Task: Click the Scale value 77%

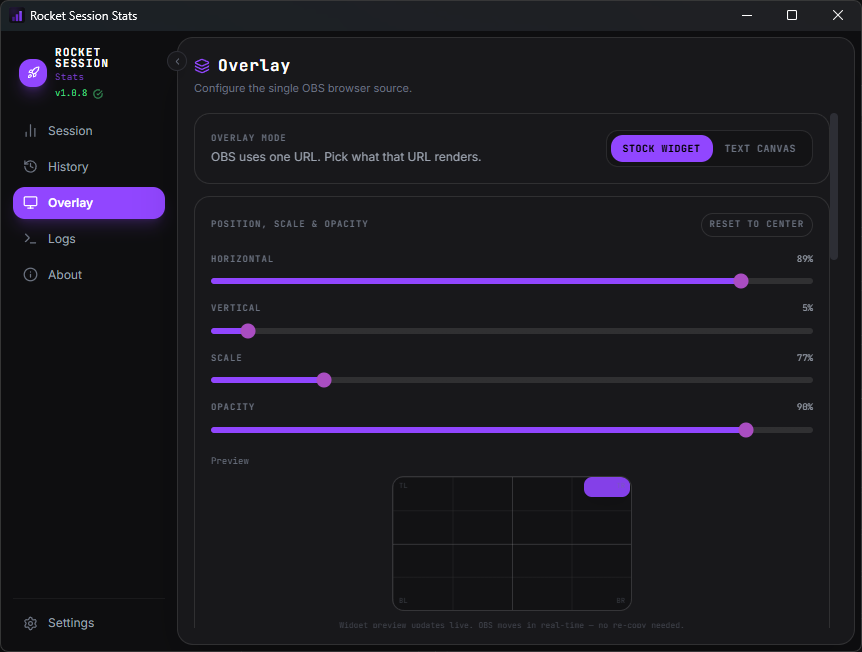Action: pos(804,358)
